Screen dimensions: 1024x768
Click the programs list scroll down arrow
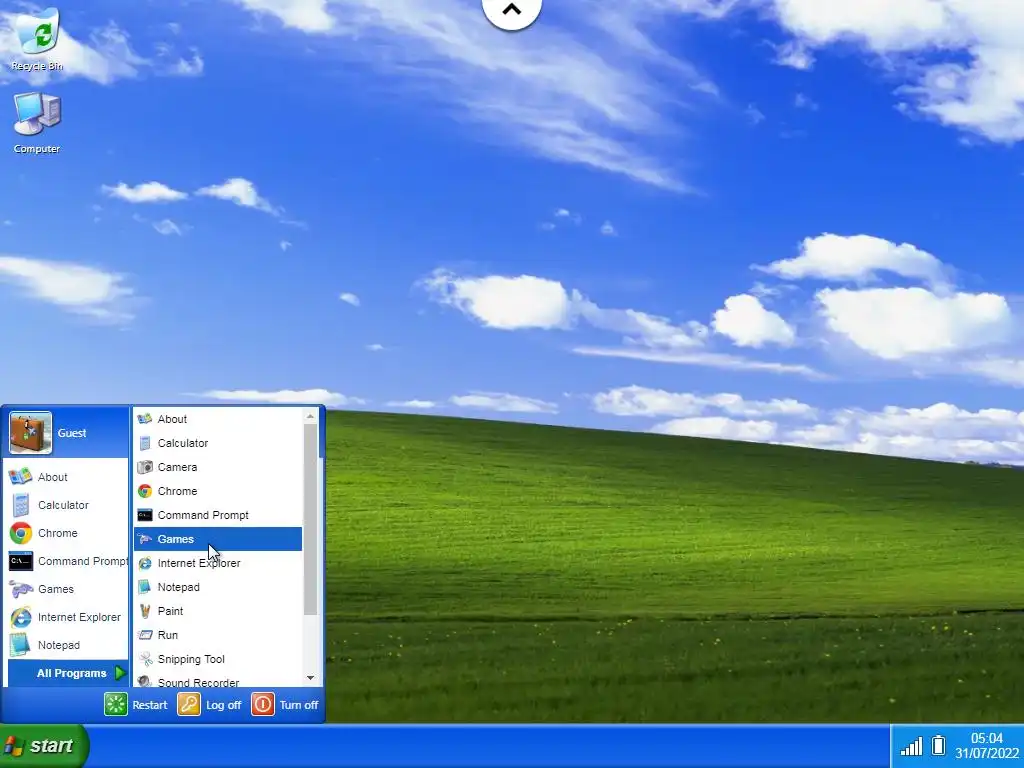coord(310,678)
